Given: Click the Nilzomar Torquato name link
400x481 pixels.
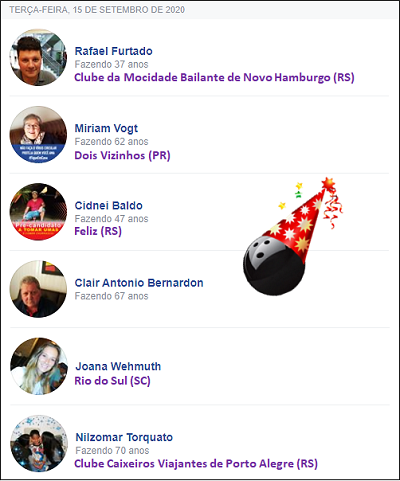Looking at the screenshot, I should coord(124,437).
